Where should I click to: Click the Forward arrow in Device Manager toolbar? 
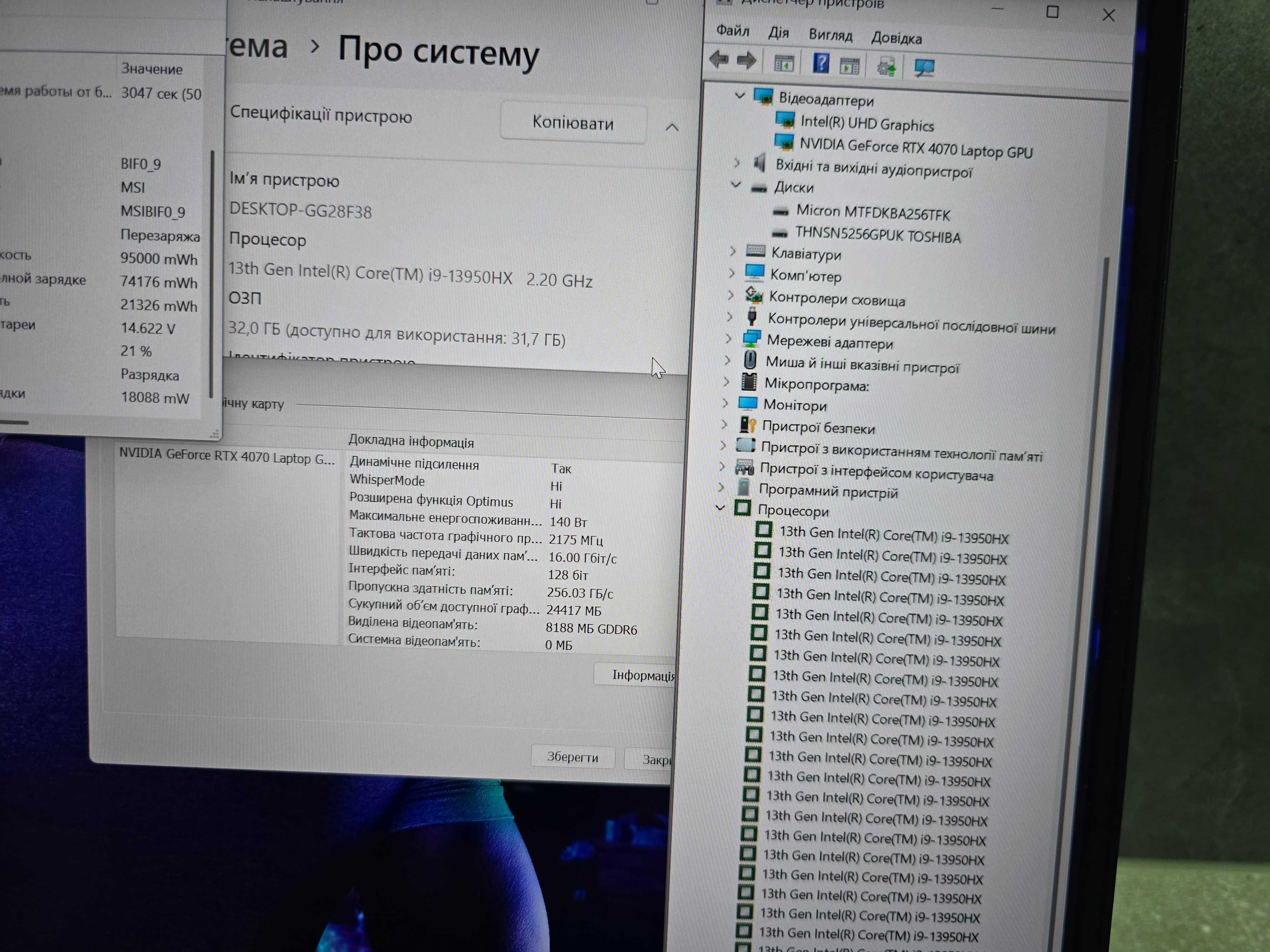[x=746, y=60]
